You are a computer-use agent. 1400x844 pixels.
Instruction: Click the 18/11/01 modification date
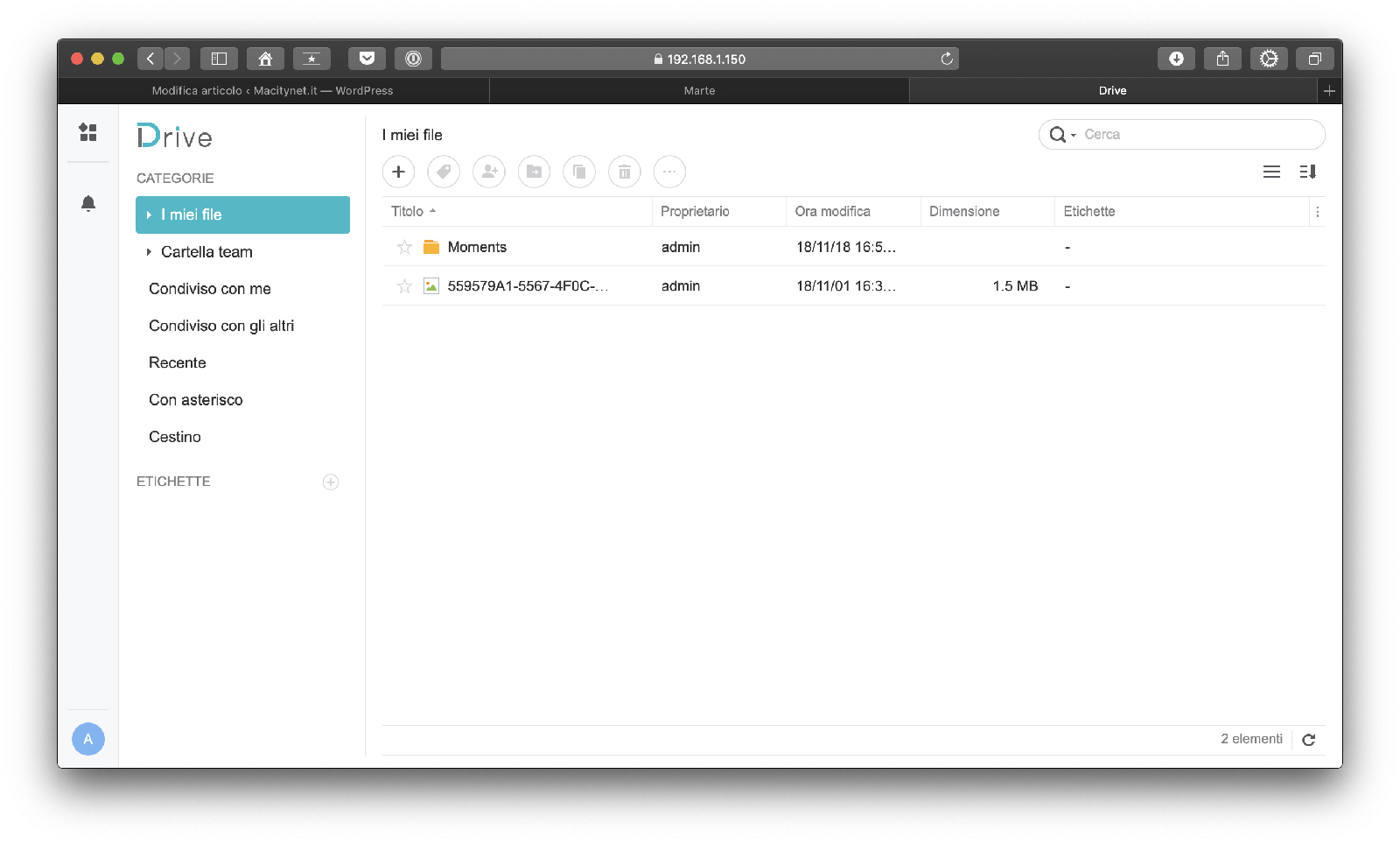(x=846, y=286)
